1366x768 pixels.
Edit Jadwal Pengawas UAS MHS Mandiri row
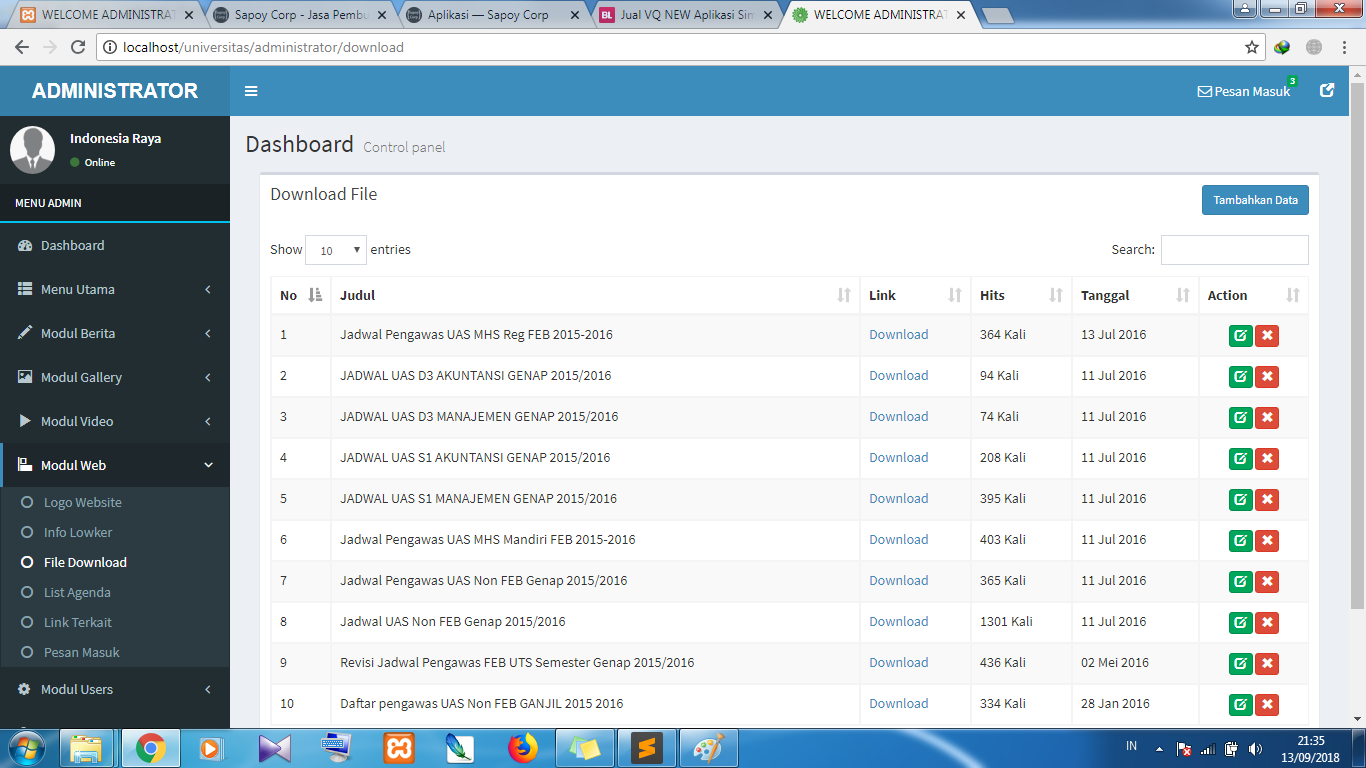click(x=1240, y=541)
